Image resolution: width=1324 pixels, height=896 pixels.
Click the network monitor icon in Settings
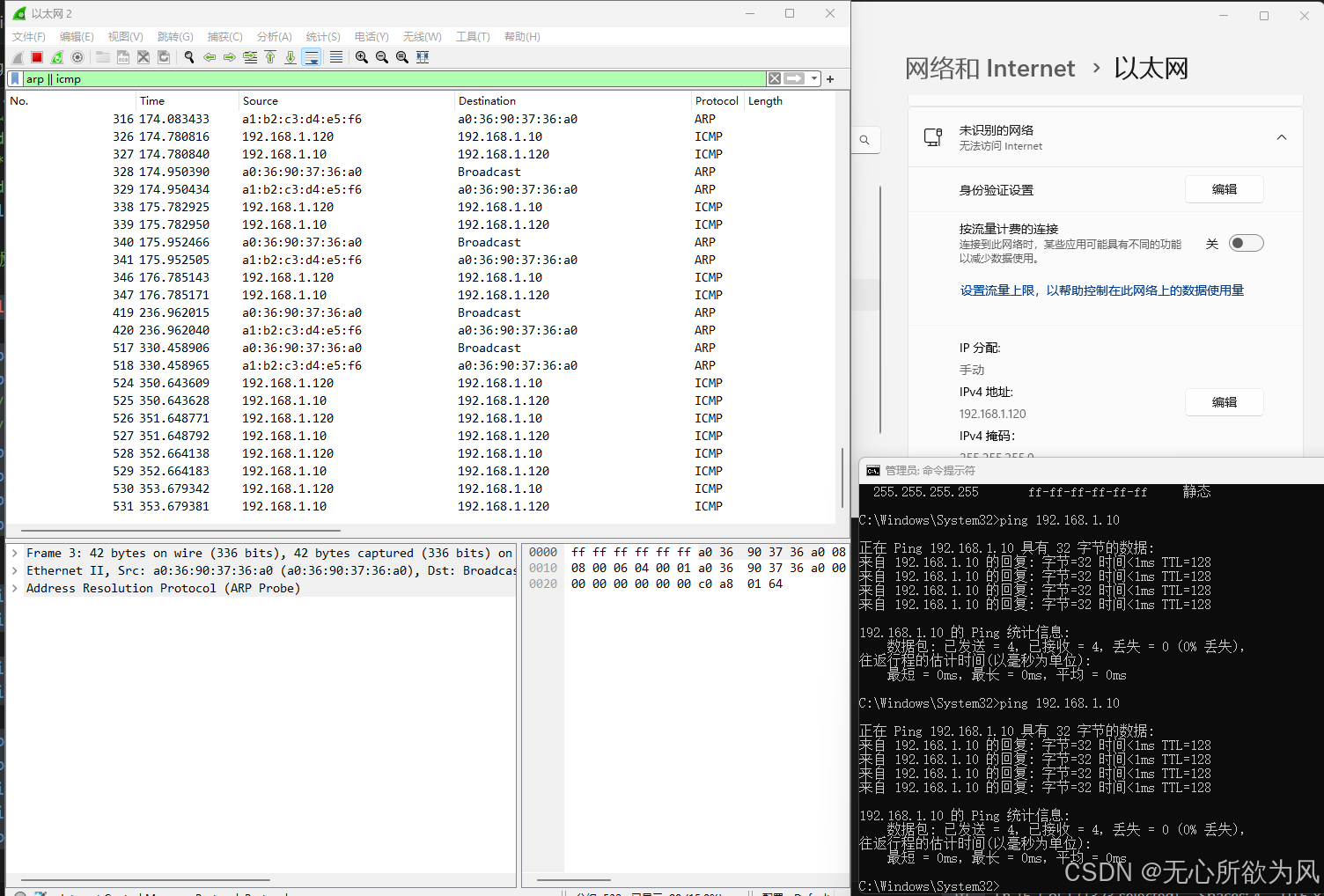pyautogui.click(x=933, y=137)
